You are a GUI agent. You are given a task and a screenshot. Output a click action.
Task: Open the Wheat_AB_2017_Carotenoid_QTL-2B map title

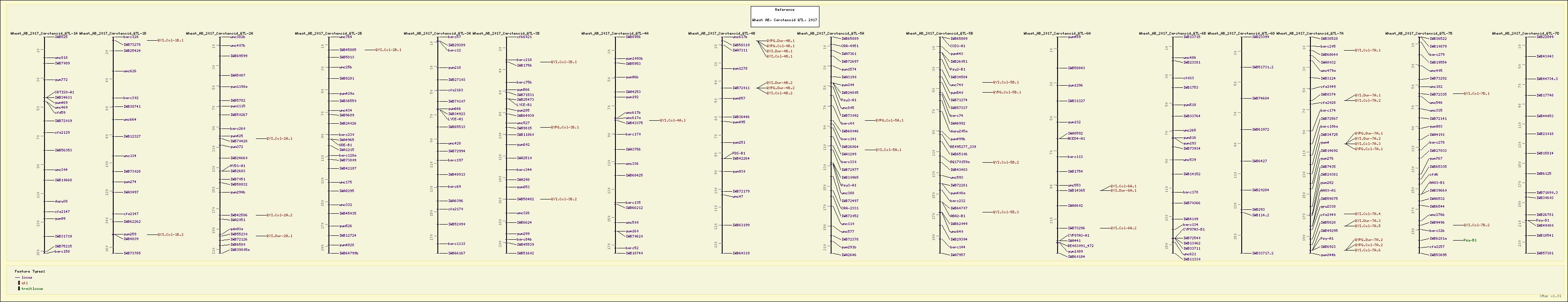tap(328, 33)
